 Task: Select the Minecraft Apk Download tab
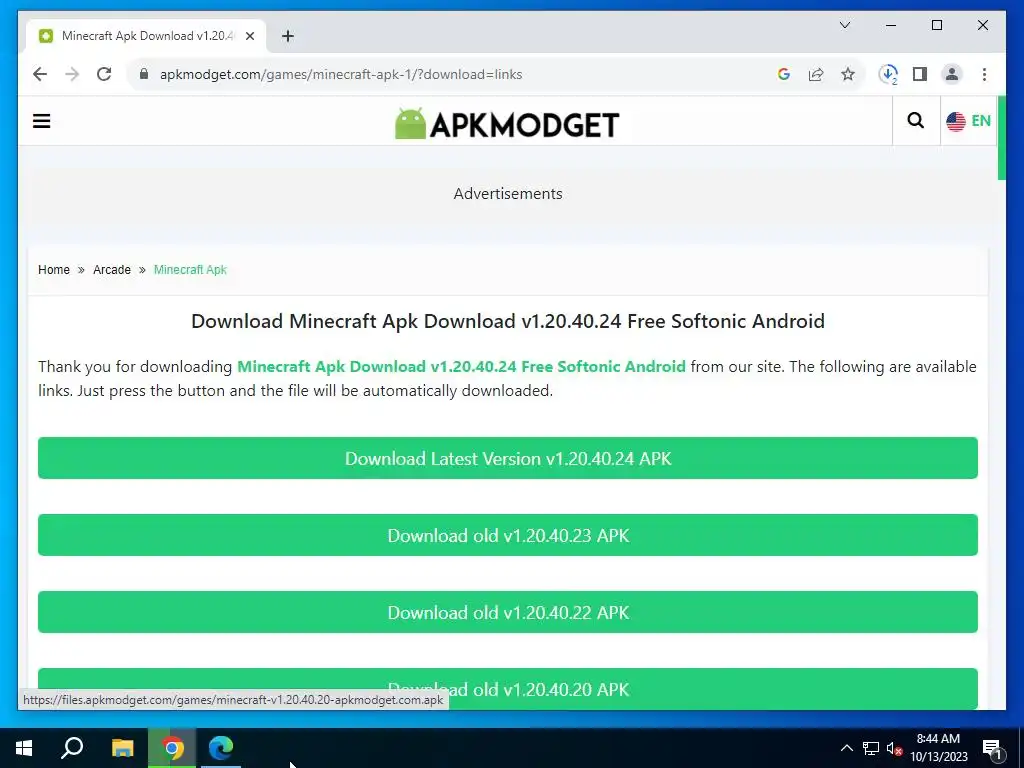pyautogui.click(x=146, y=36)
